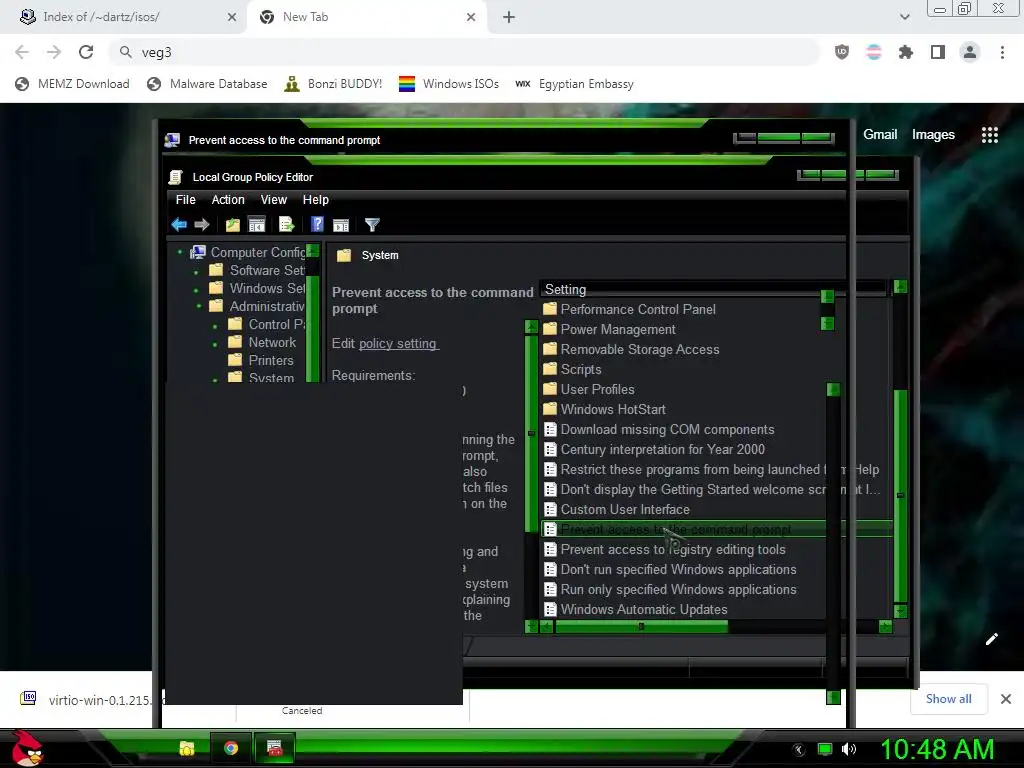The width and height of the screenshot is (1024, 768).
Task: Expand Software Settings tree node
Action: (x=196, y=271)
